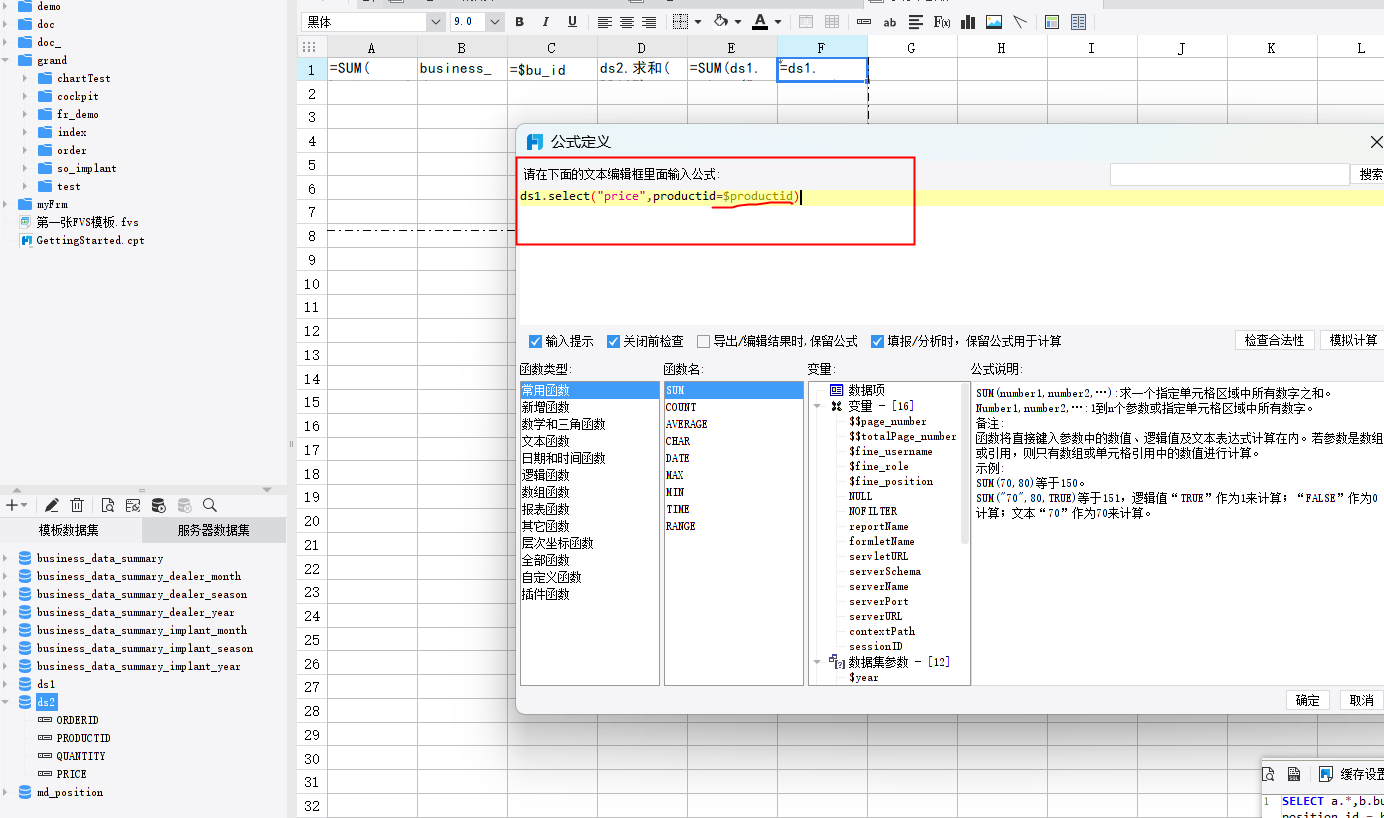Click the fill color bucket icon

tap(720, 22)
